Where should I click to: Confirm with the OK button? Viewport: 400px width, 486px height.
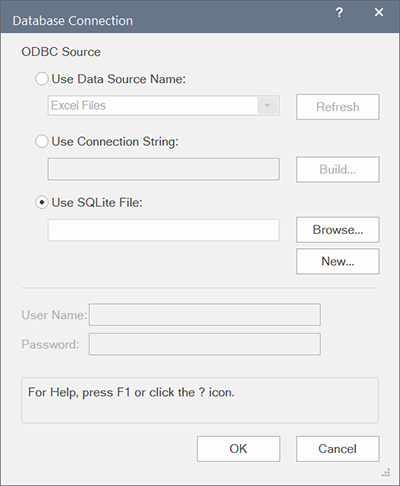238,449
